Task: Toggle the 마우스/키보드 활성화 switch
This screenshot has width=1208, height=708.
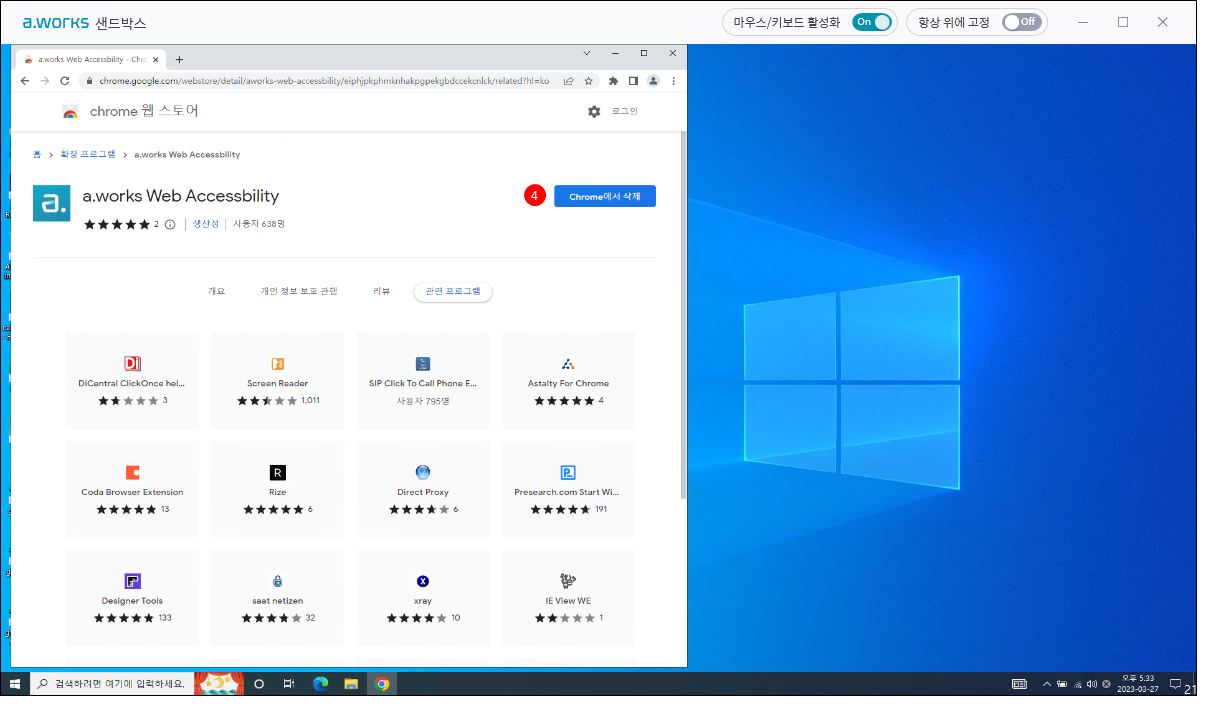Action: point(871,22)
